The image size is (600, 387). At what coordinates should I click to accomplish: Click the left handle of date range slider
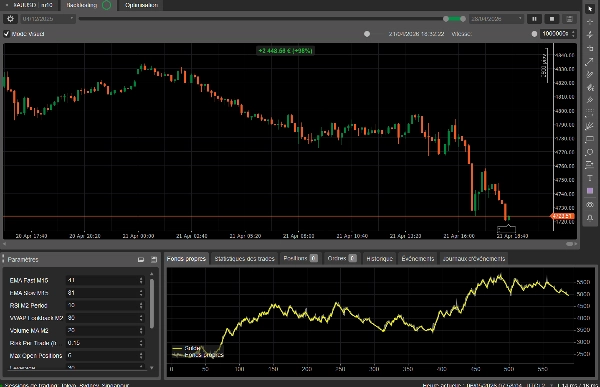click(x=446, y=19)
